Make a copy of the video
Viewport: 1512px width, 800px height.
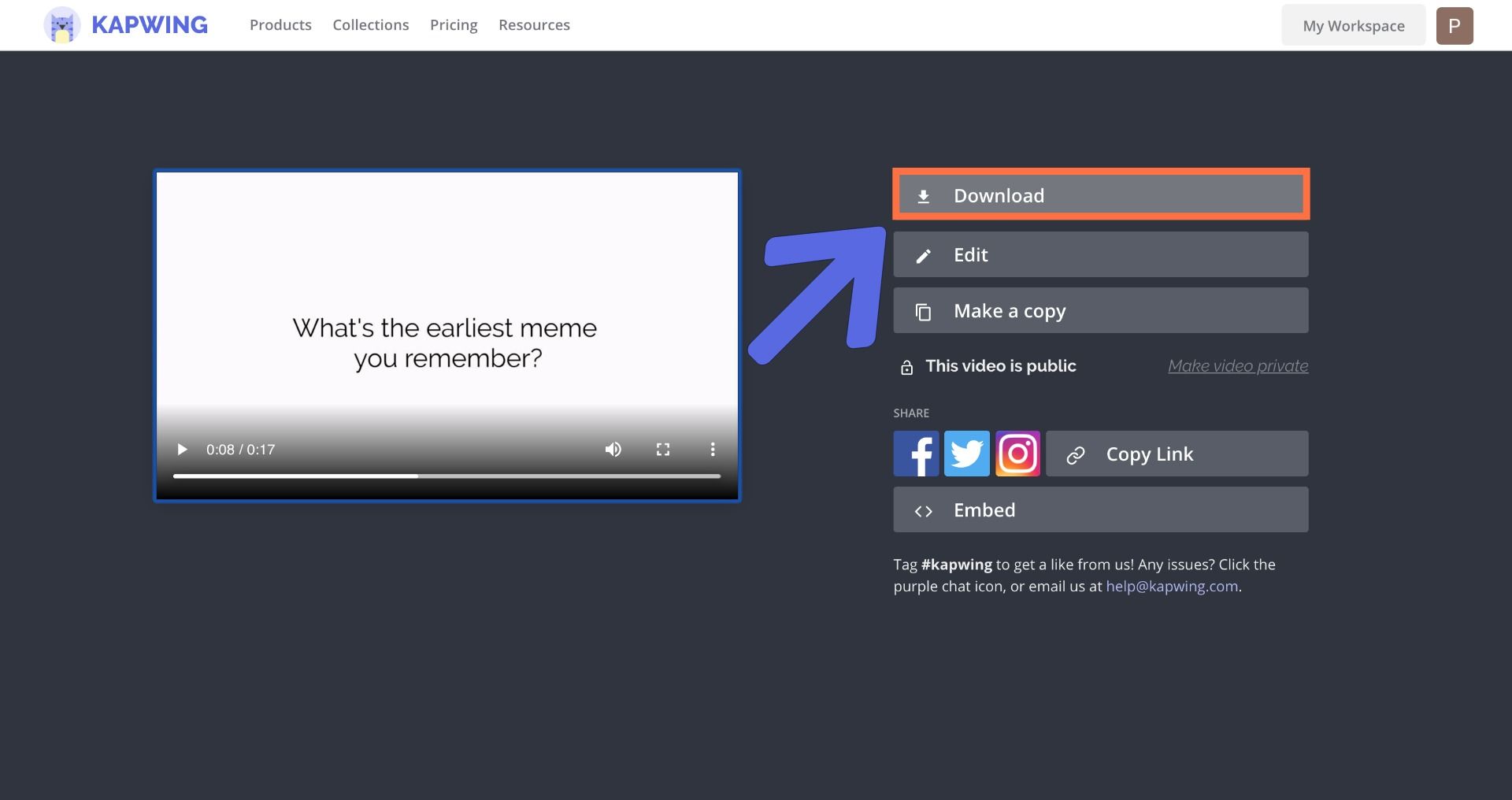[x=1100, y=311]
